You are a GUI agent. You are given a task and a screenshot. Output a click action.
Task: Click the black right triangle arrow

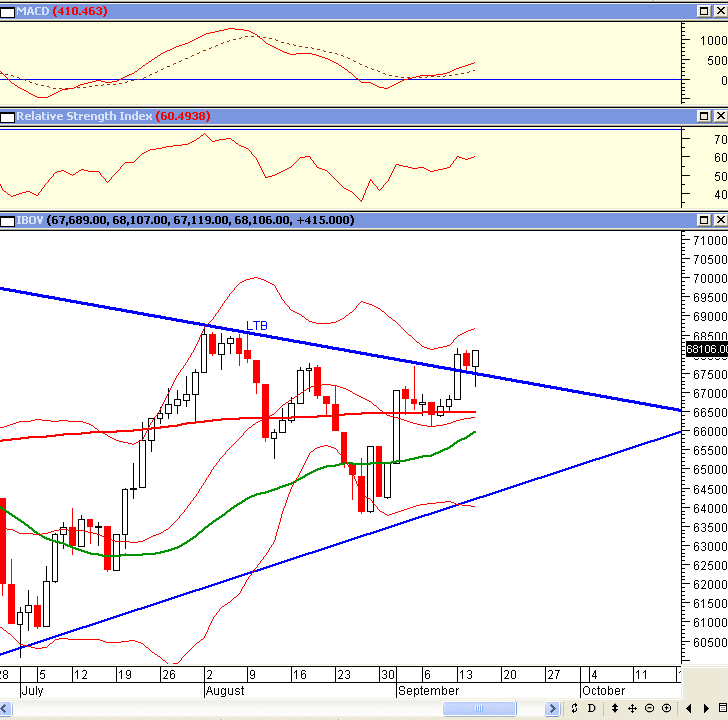[706, 708]
